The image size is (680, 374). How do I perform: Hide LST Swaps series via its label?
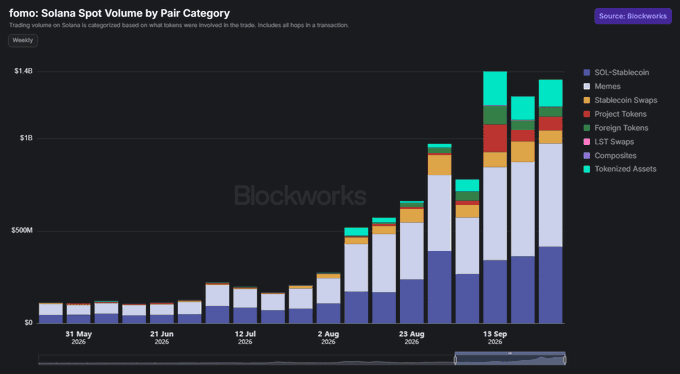pos(614,142)
